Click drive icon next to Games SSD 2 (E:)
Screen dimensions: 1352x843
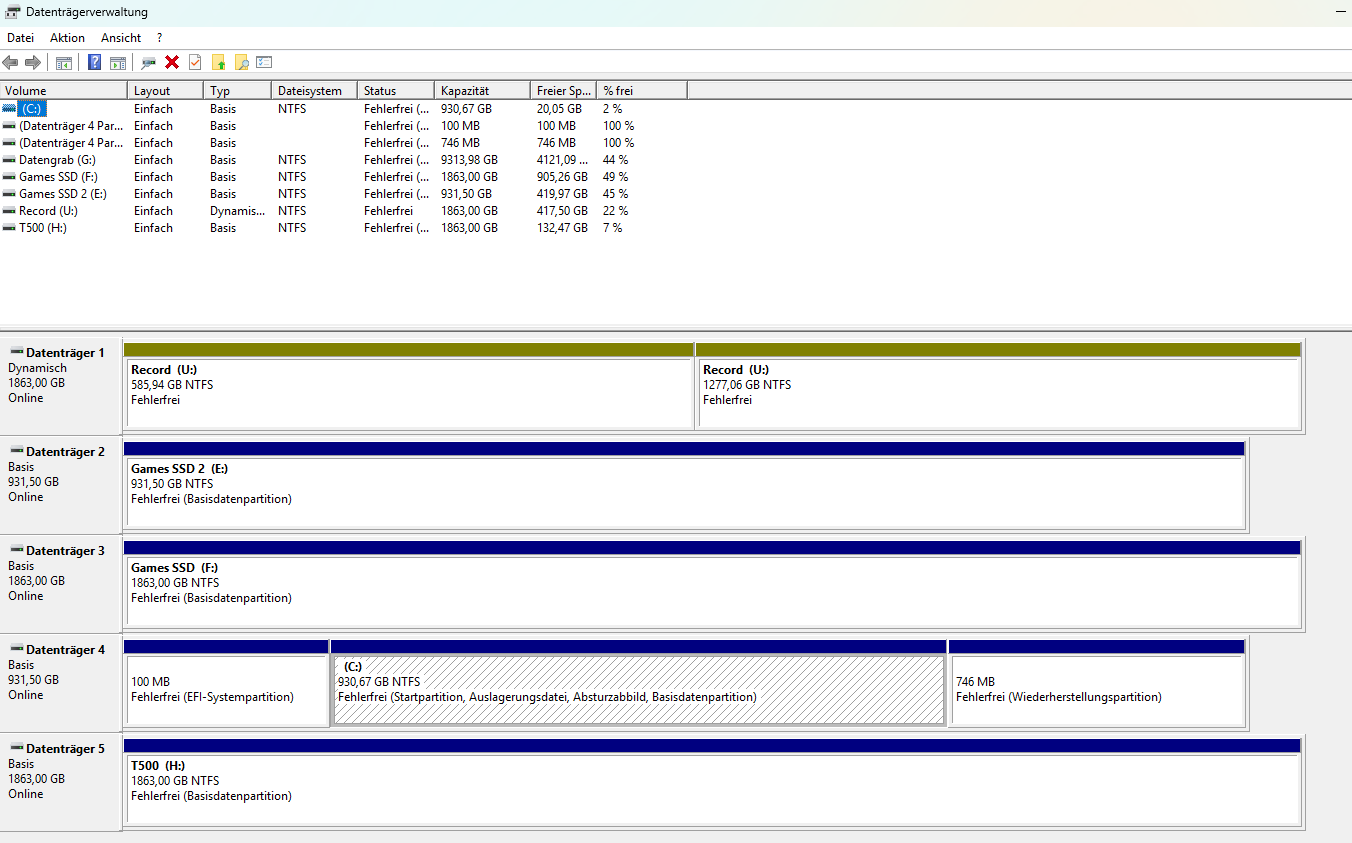(x=9, y=194)
